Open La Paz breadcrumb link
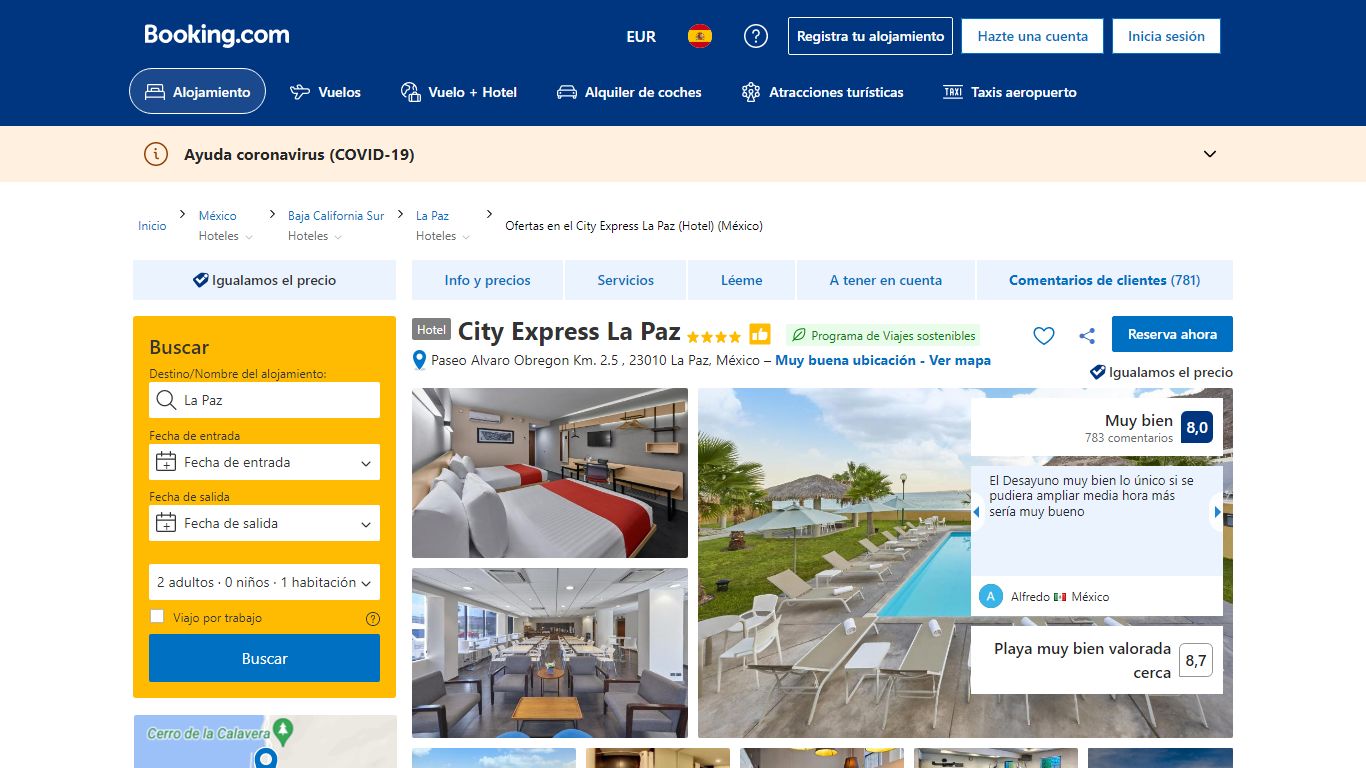Image resolution: width=1366 pixels, height=768 pixels. pos(432,216)
